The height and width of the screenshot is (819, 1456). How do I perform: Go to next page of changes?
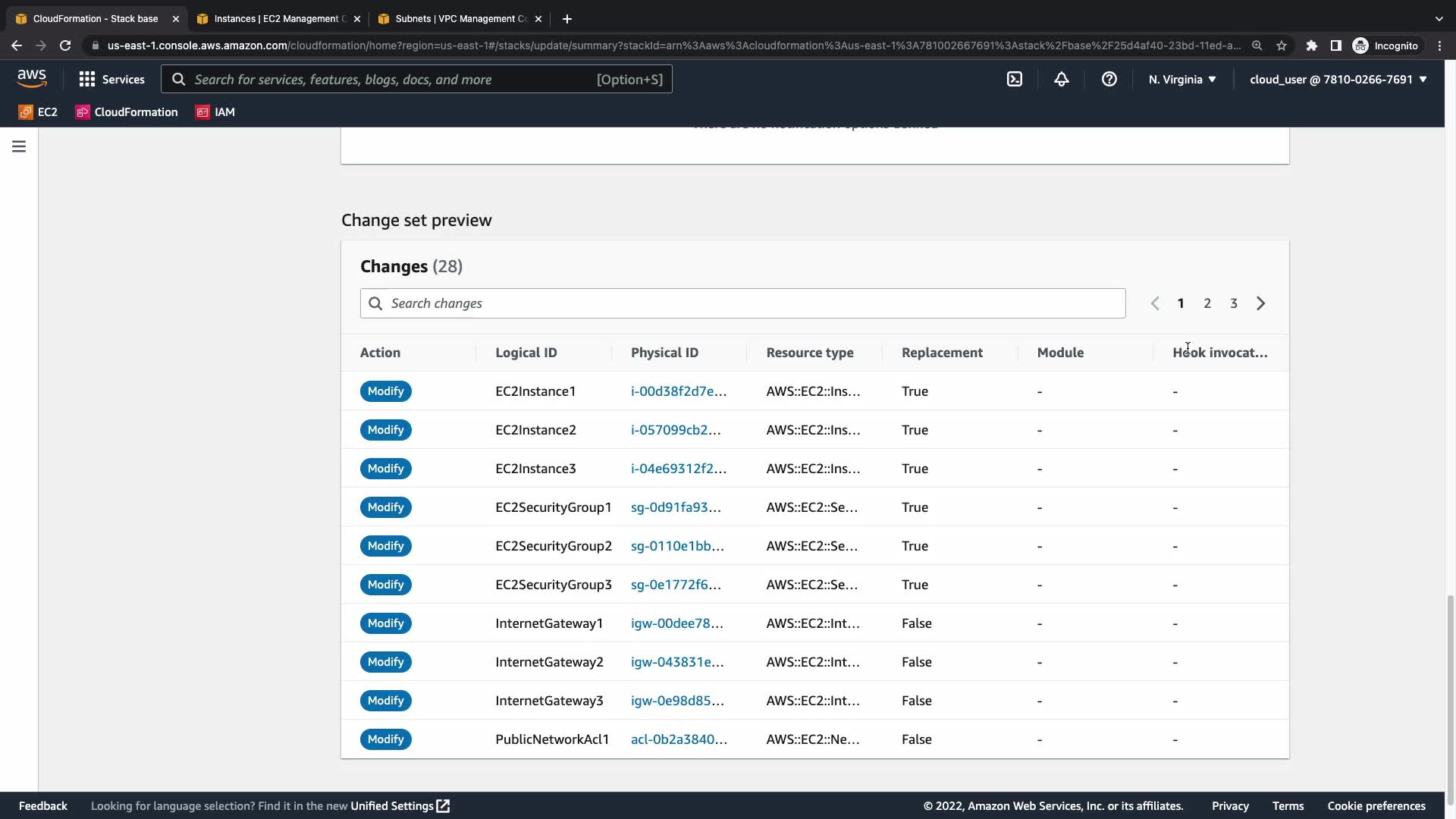1260,303
